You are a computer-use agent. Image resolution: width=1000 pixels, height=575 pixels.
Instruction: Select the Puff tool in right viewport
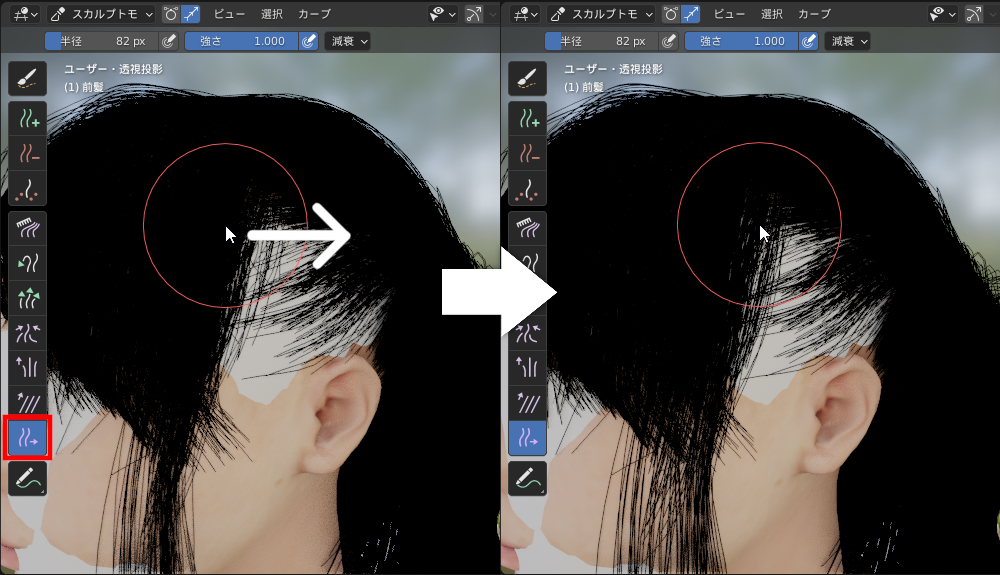click(x=527, y=368)
